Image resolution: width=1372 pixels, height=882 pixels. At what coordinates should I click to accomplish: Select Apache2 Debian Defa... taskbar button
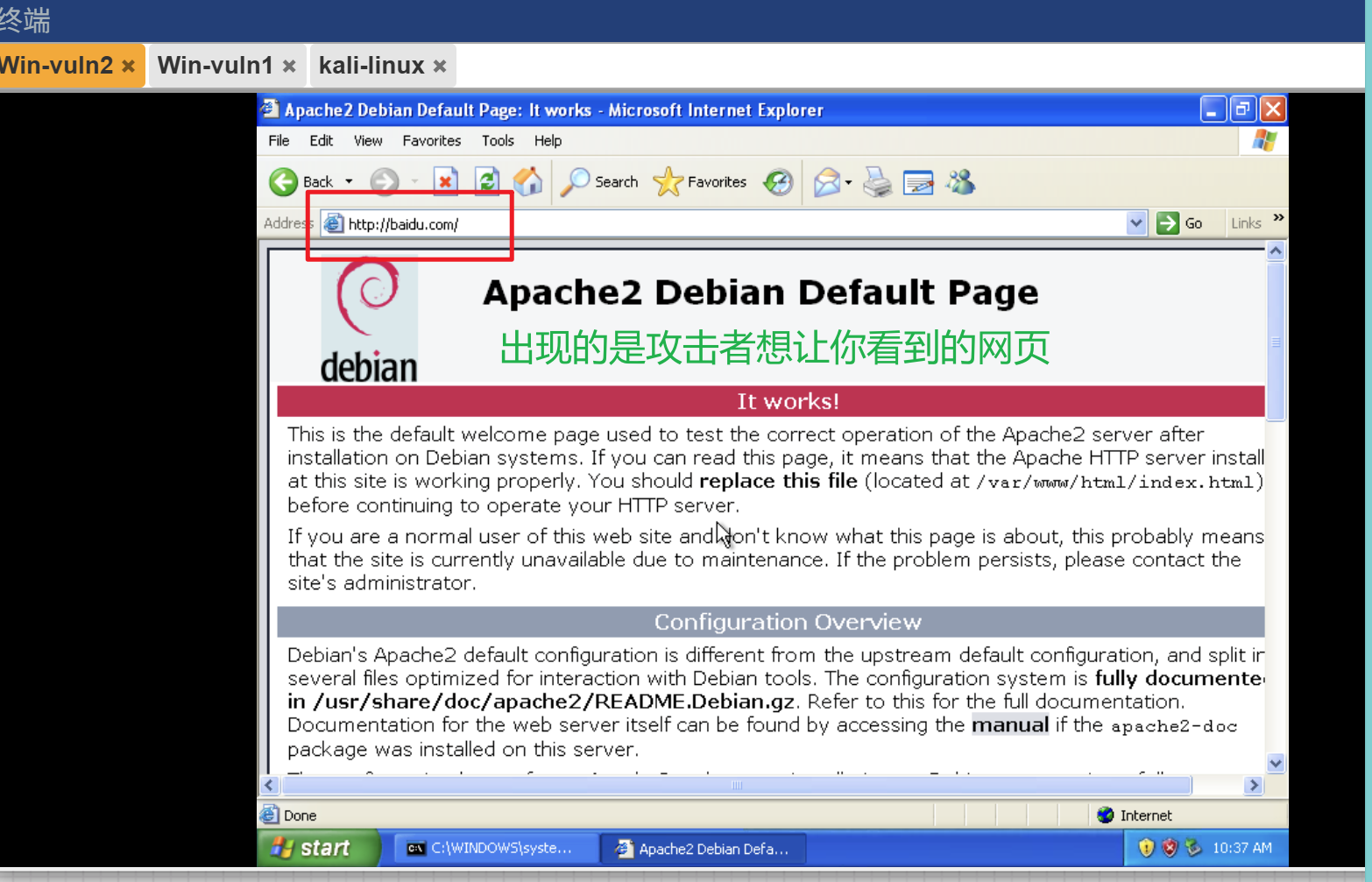[x=703, y=848]
